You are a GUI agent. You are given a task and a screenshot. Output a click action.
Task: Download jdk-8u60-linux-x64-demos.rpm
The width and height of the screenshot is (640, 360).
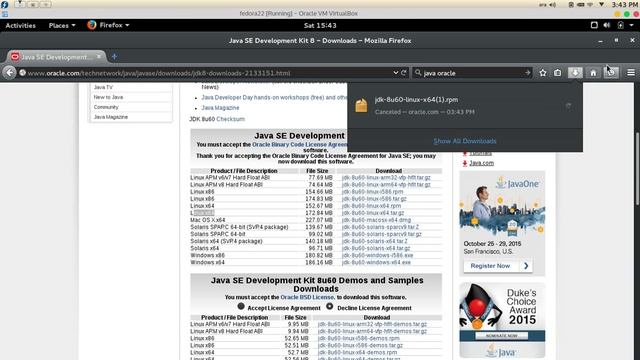357,352
